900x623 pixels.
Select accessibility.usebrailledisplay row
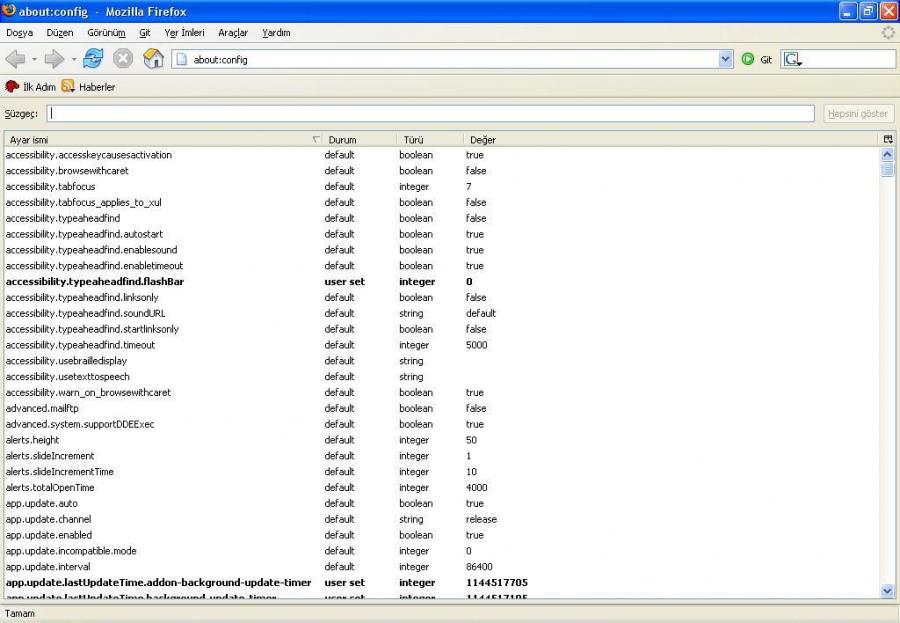coord(442,361)
